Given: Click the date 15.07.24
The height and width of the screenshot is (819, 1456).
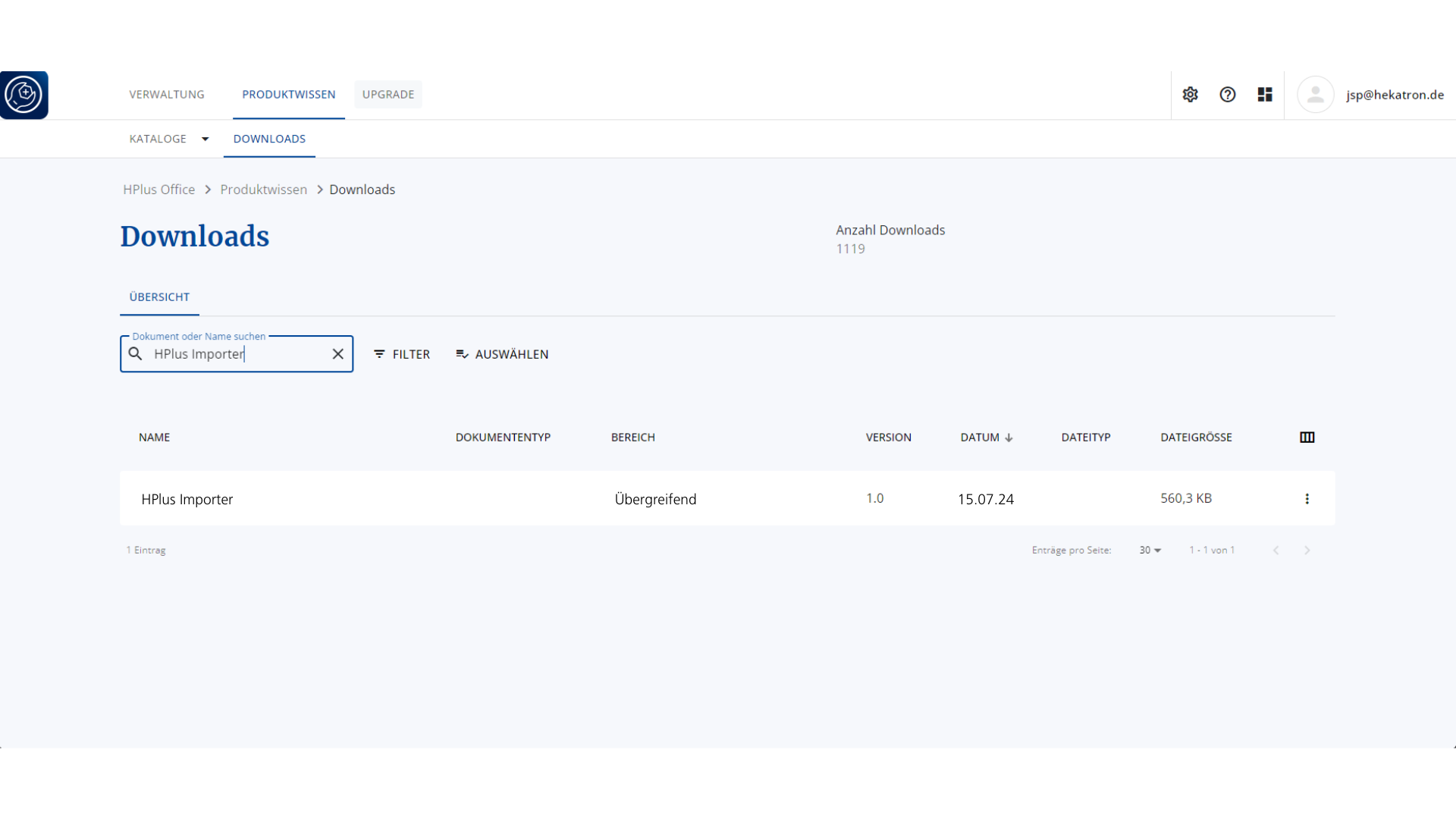Looking at the screenshot, I should (x=986, y=500).
